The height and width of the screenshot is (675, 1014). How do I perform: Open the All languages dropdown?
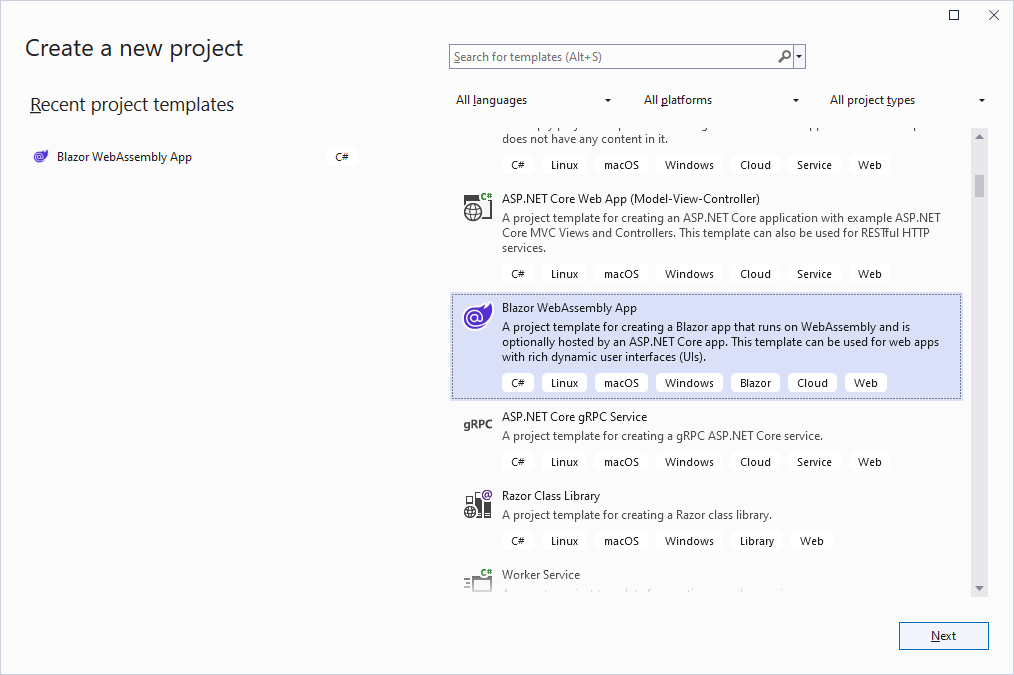coord(533,100)
